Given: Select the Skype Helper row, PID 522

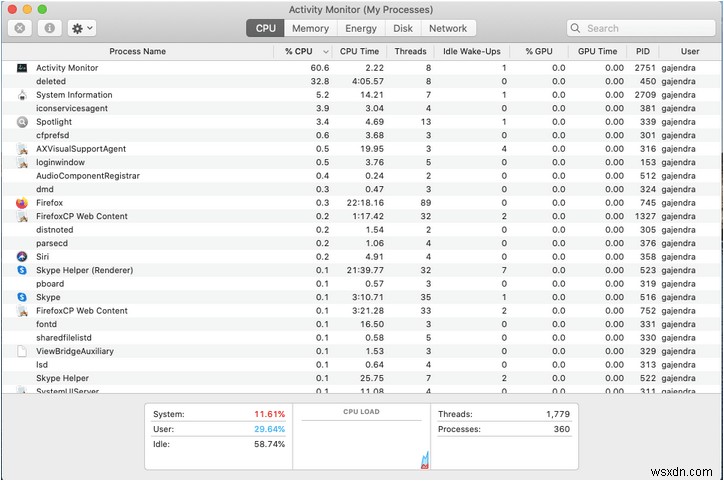Looking at the screenshot, I should click(x=362, y=379).
